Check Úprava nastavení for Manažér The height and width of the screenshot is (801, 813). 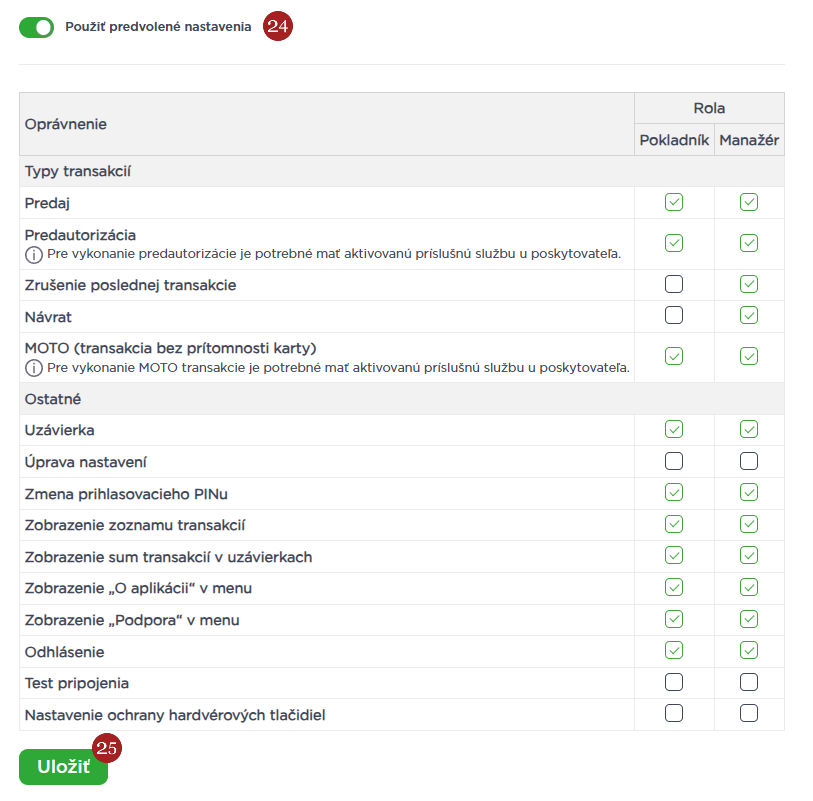coord(749,461)
